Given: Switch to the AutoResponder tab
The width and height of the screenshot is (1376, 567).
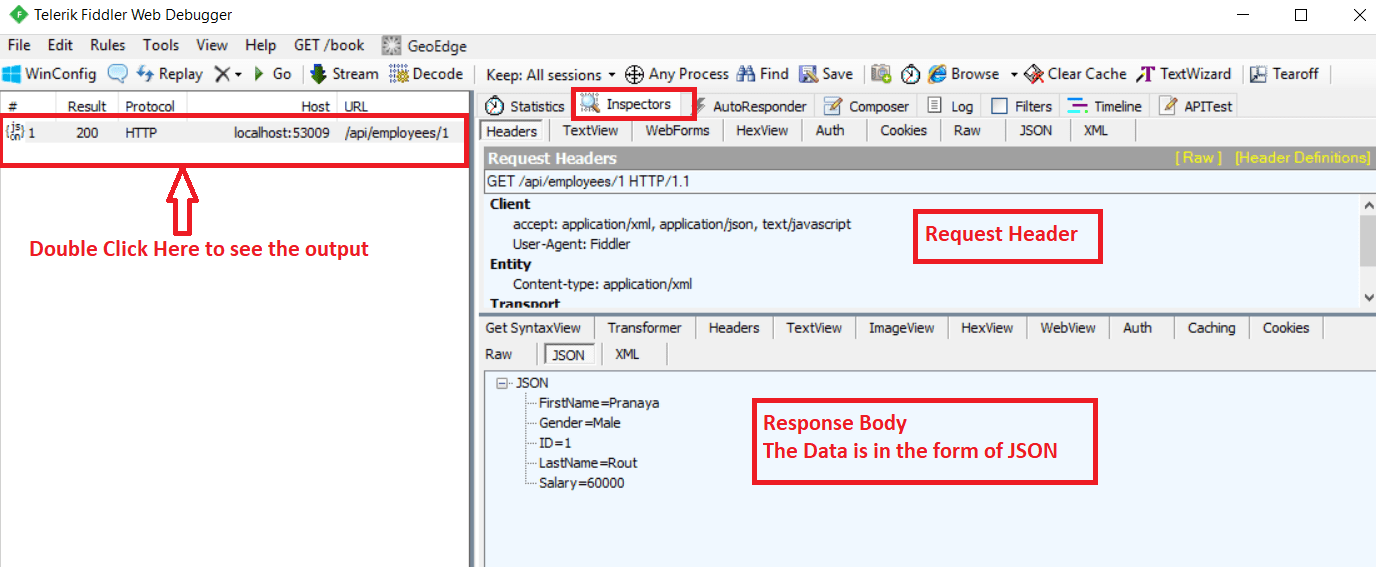Looking at the screenshot, I should [x=749, y=106].
